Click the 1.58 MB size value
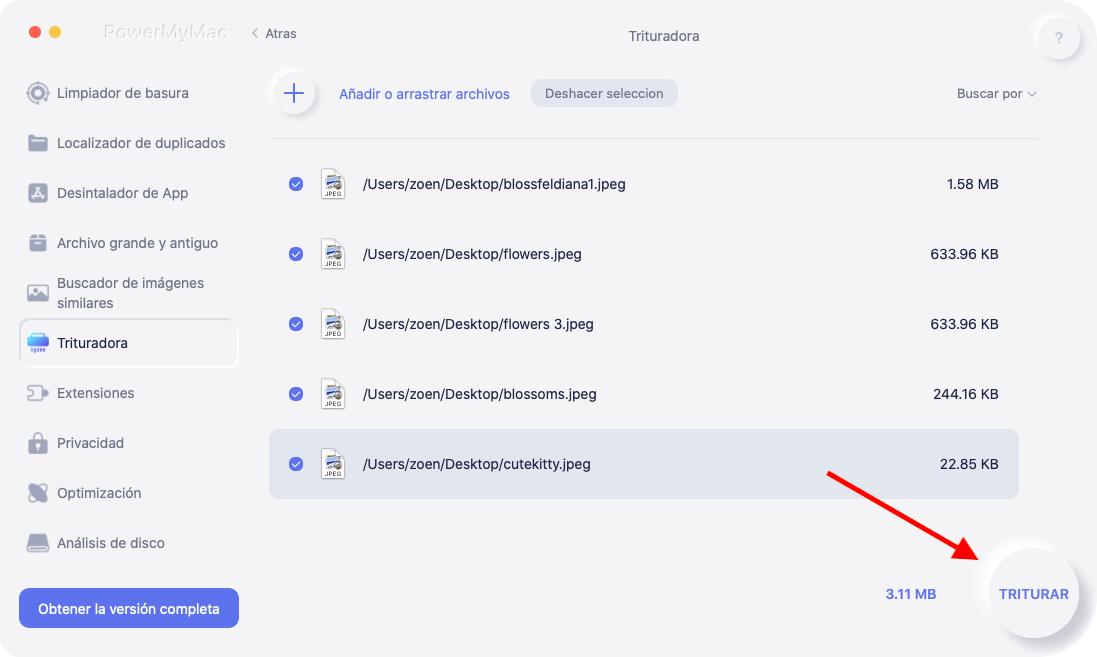The width and height of the screenshot is (1097, 657). point(972,184)
